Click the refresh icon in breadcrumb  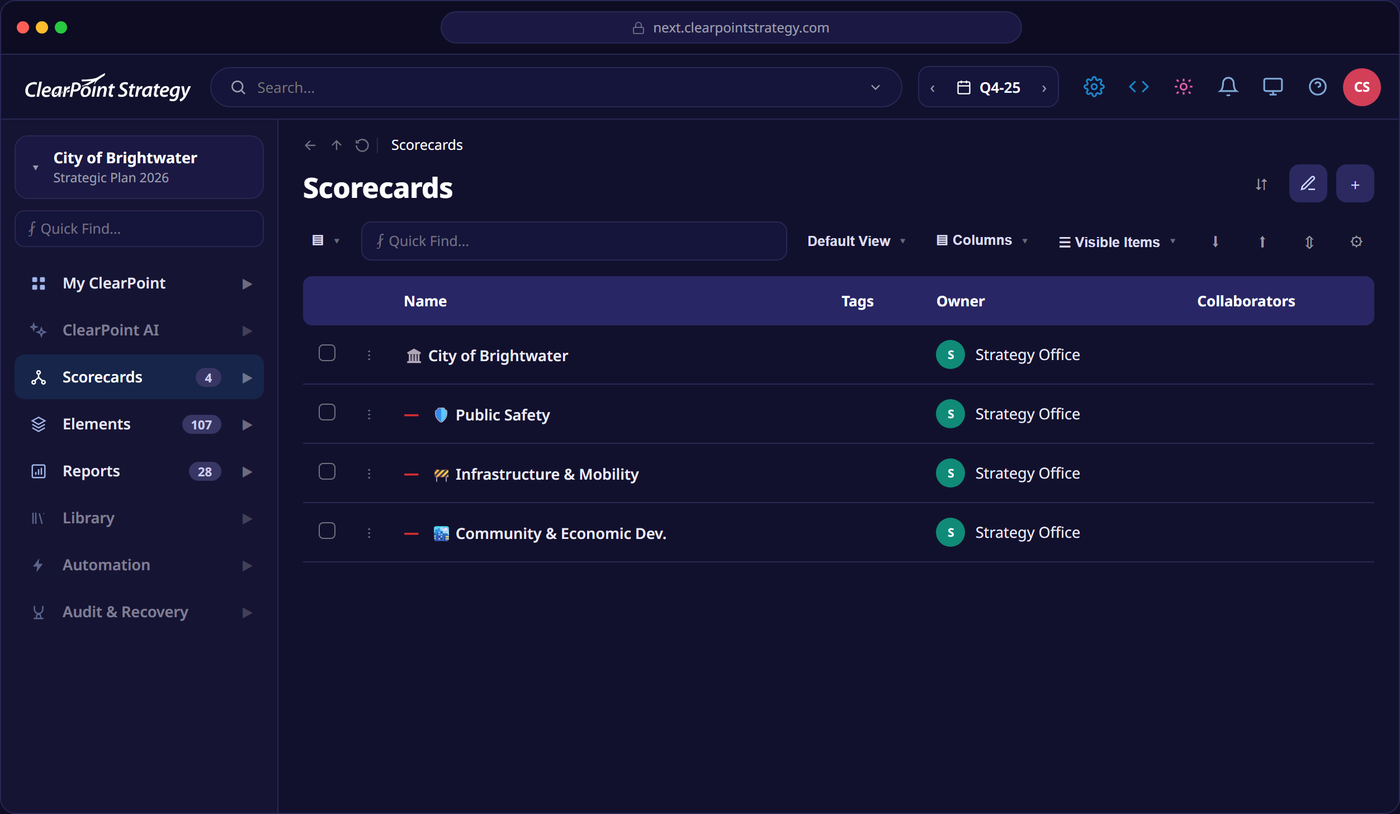pos(362,145)
